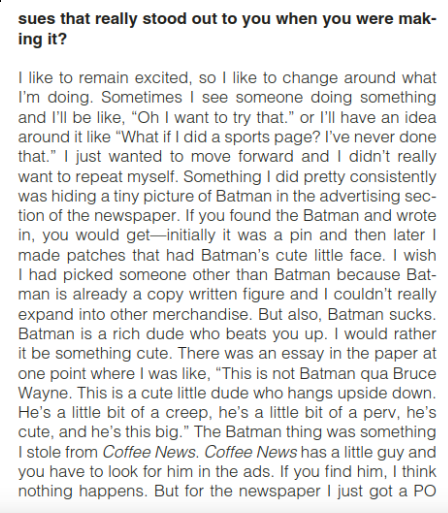This screenshot has height=513, width=448.
Task: Click the word 'initially' after the dash
Action: point(191,235)
